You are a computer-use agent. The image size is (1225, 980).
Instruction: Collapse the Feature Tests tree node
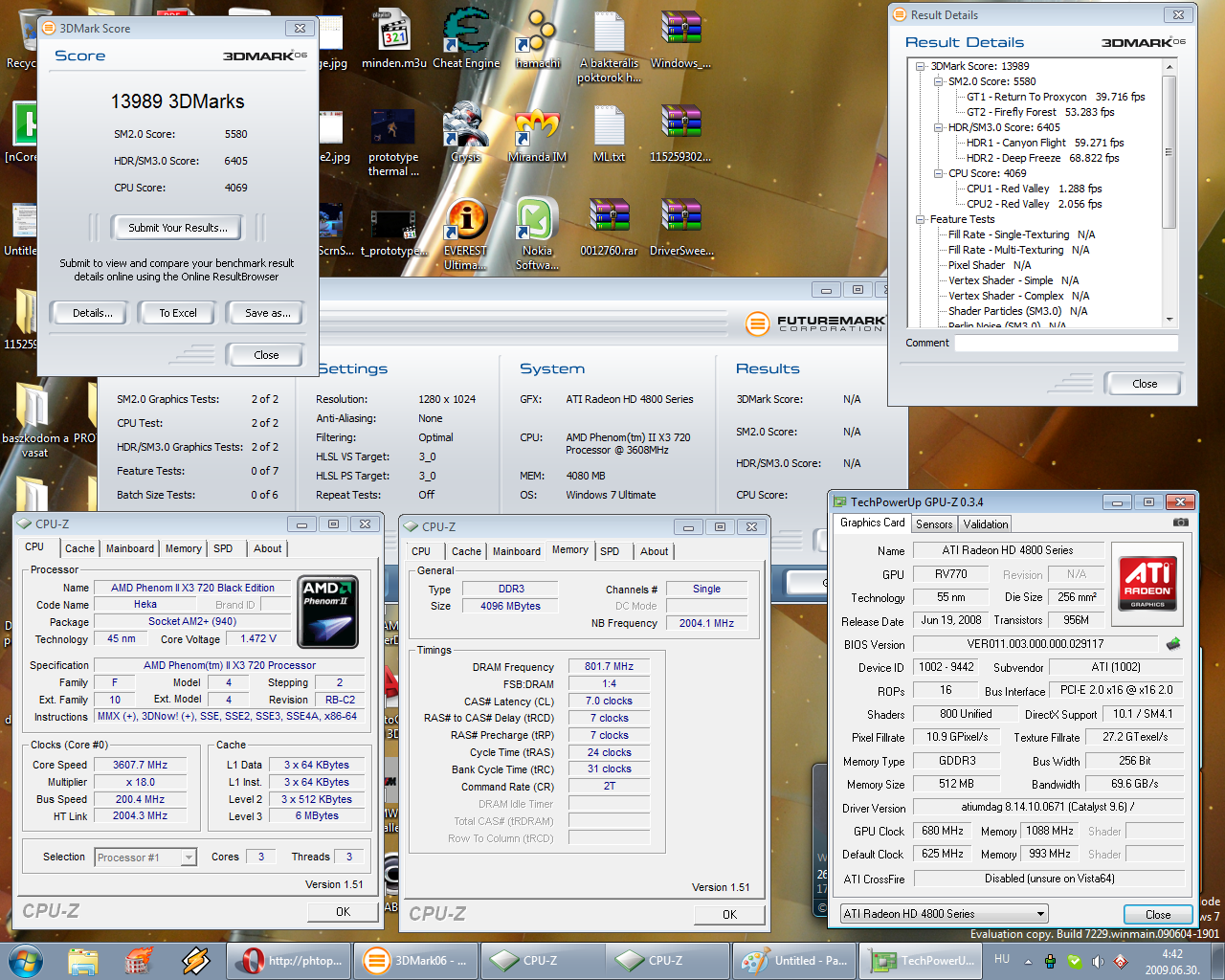(x=920, y=219)
